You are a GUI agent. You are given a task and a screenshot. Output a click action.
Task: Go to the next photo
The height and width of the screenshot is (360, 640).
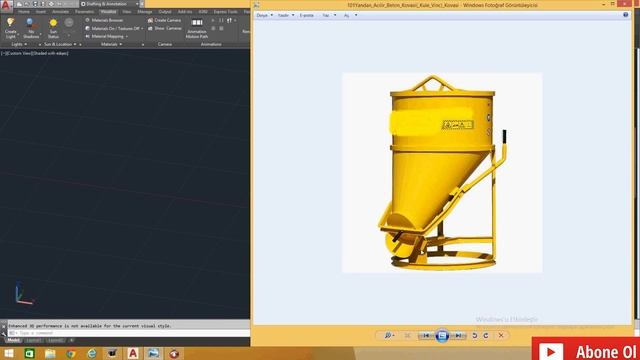click(458, 336)
